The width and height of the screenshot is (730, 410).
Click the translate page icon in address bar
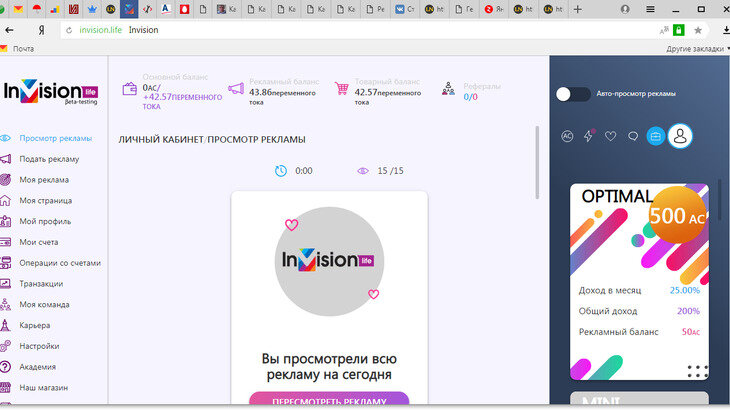point(664,30)
